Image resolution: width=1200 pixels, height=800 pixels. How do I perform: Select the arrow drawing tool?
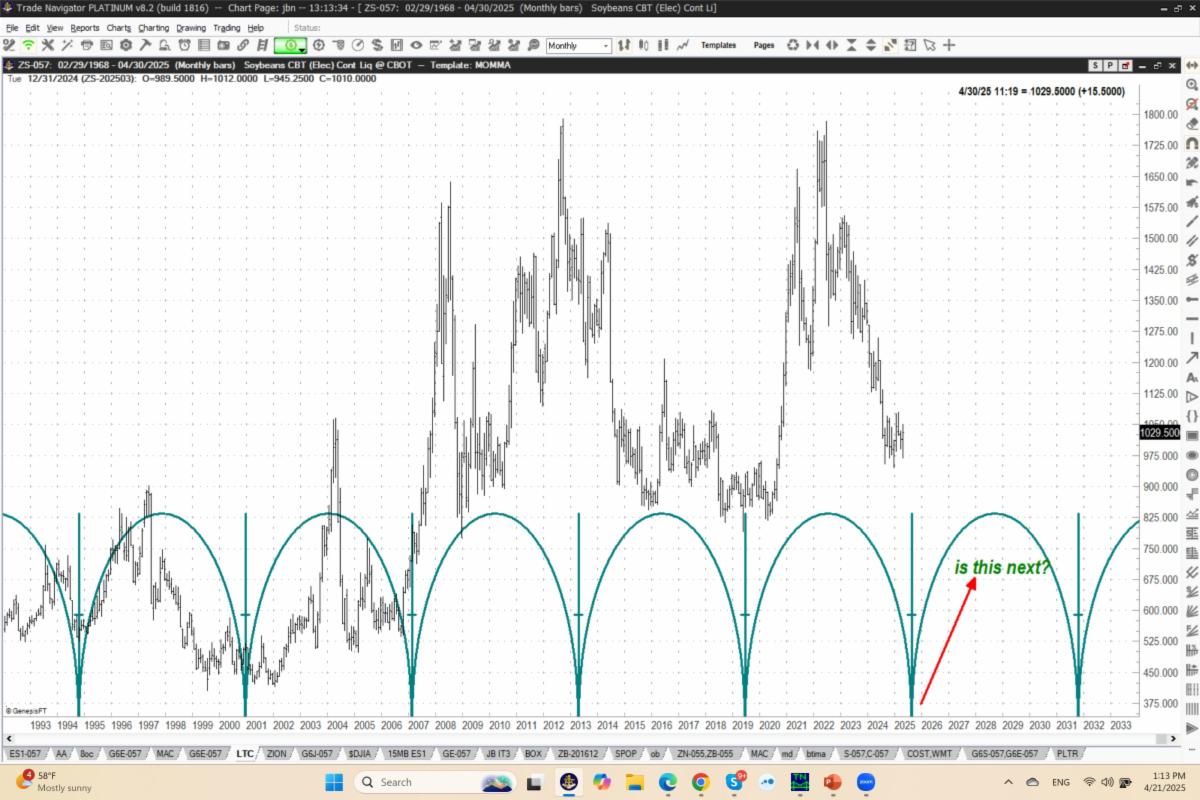pyautogui.click(x=1191, y=358)
